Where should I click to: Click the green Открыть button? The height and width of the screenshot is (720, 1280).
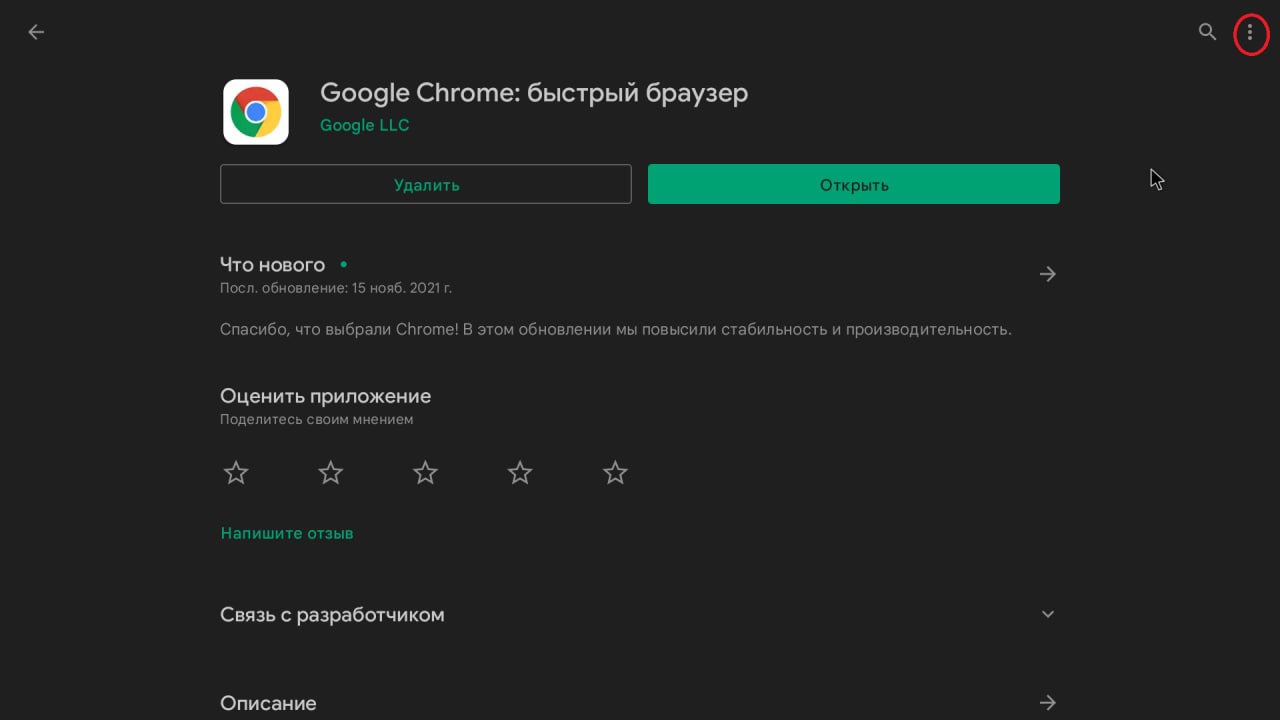click(854, 184)
